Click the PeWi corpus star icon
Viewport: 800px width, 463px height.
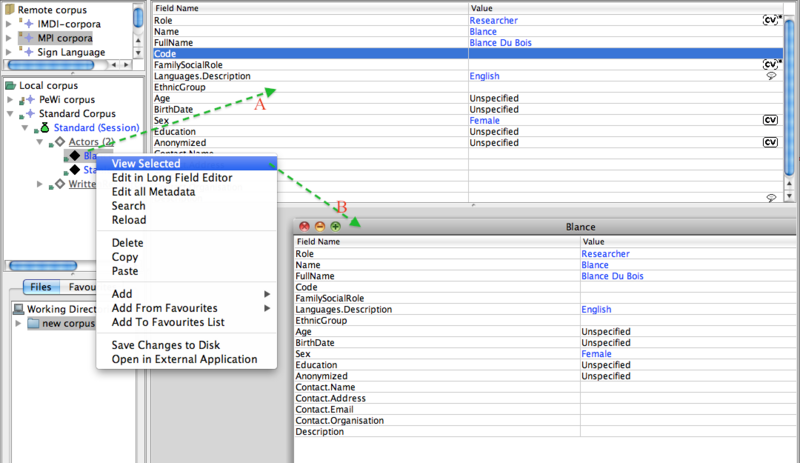point(30,99)
